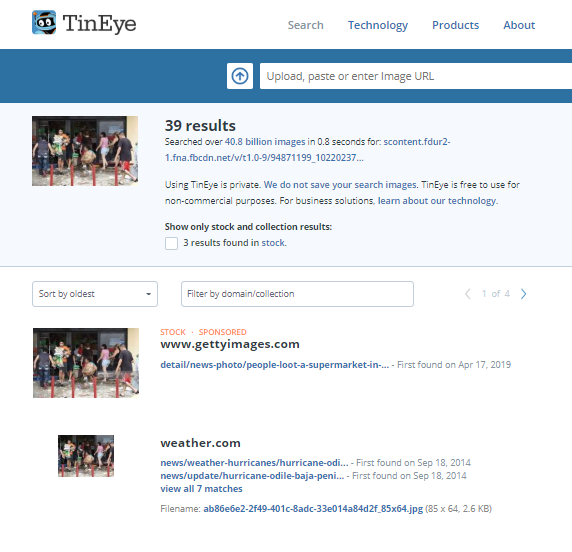Screen dimensions: 572x552
Task: Click view all 7 matches link
Action: (x=201, y=489)
